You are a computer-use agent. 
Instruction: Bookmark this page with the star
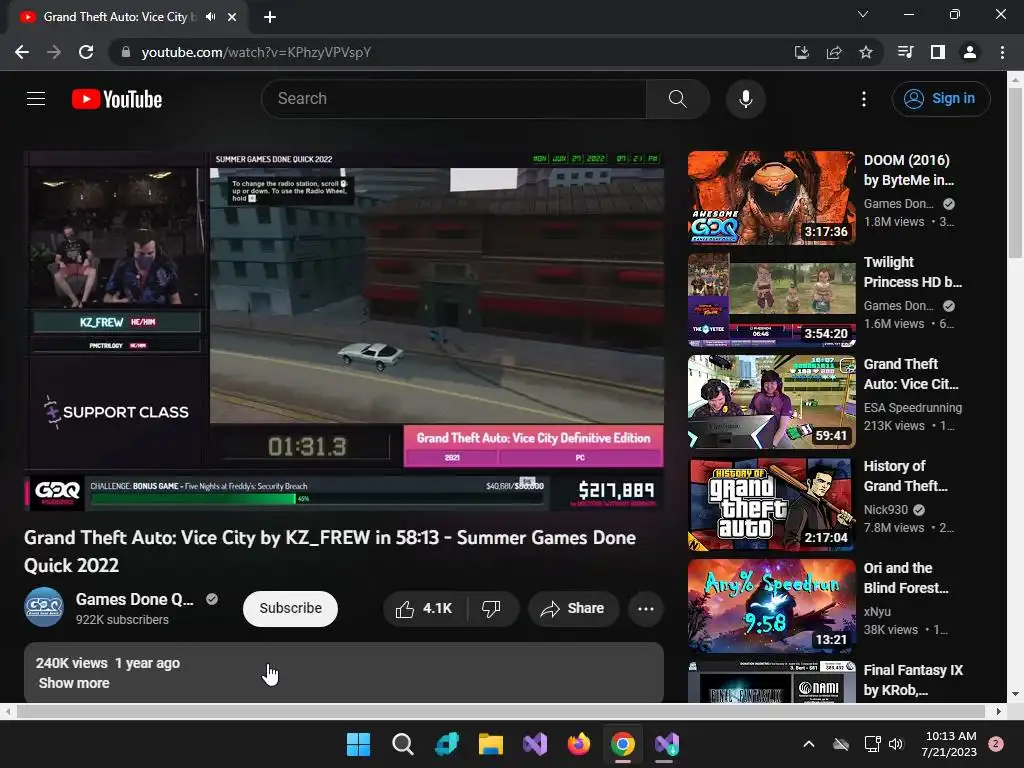865,52
